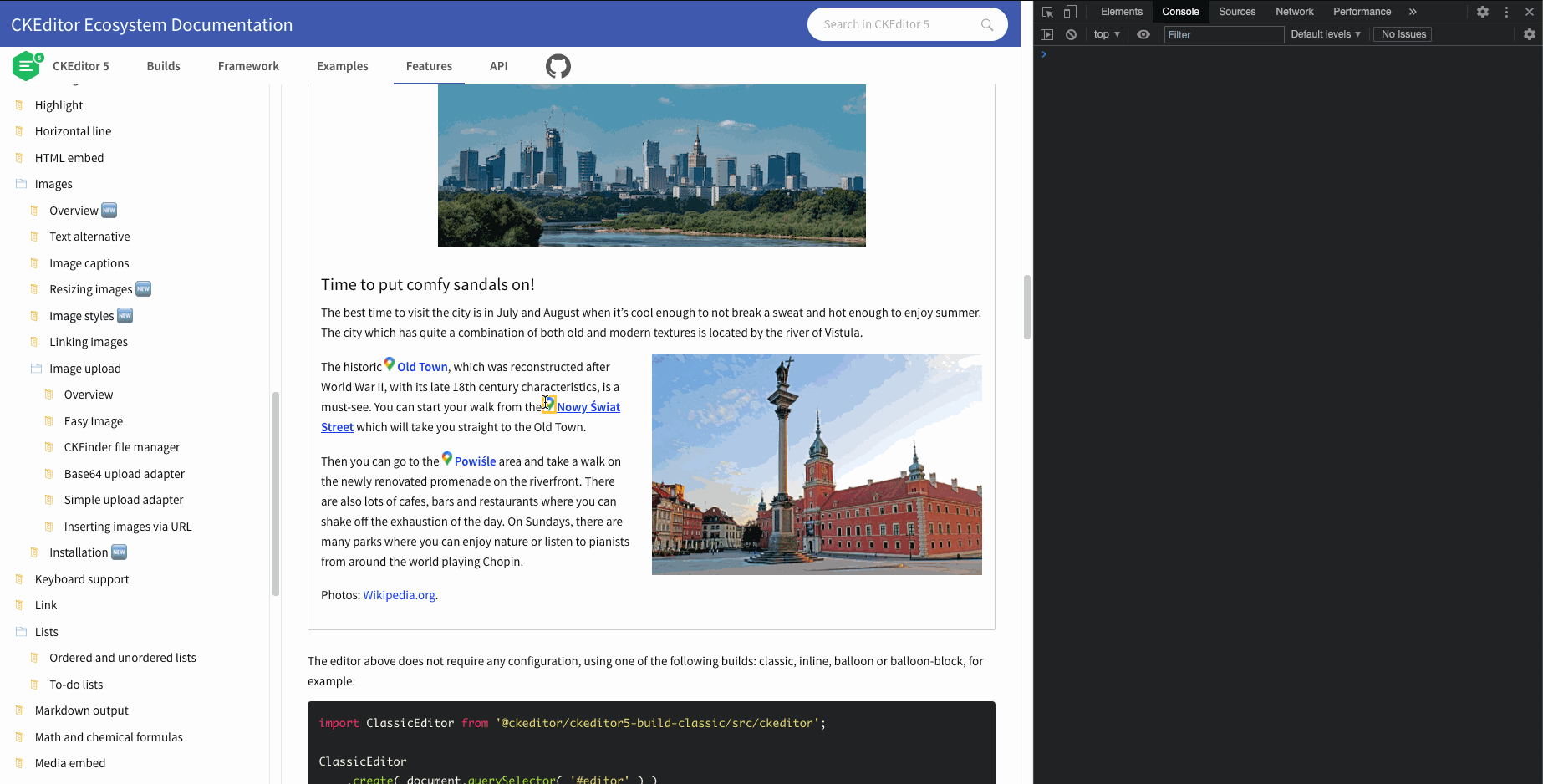Focus the Search in CKEditor 5 field
1543x784 pixels.
coord(908,24)
